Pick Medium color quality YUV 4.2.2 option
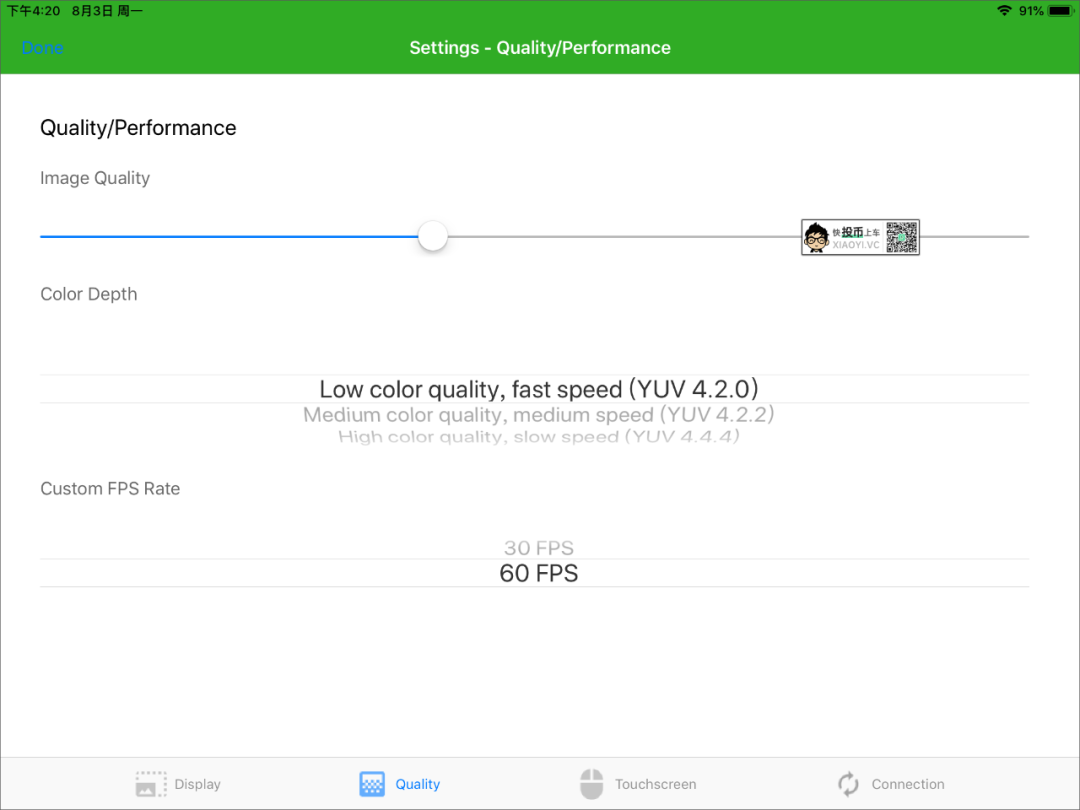The image size is (1080, 810). [539, 415]
